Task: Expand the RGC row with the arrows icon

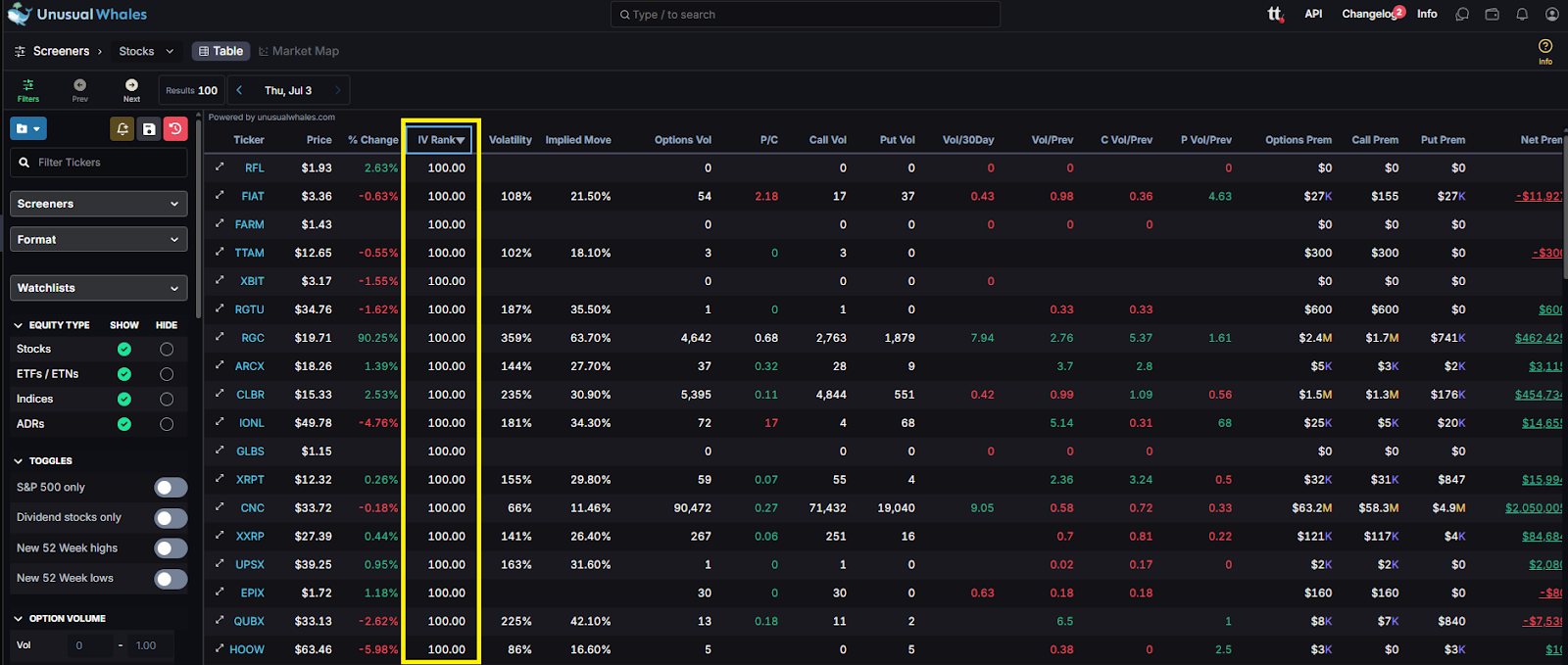Action: pyautogui.click(x=220, y=337)
